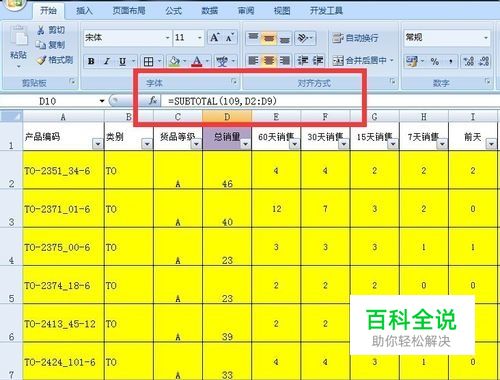Open the merge and center dropdown arrow

(392, 61)
